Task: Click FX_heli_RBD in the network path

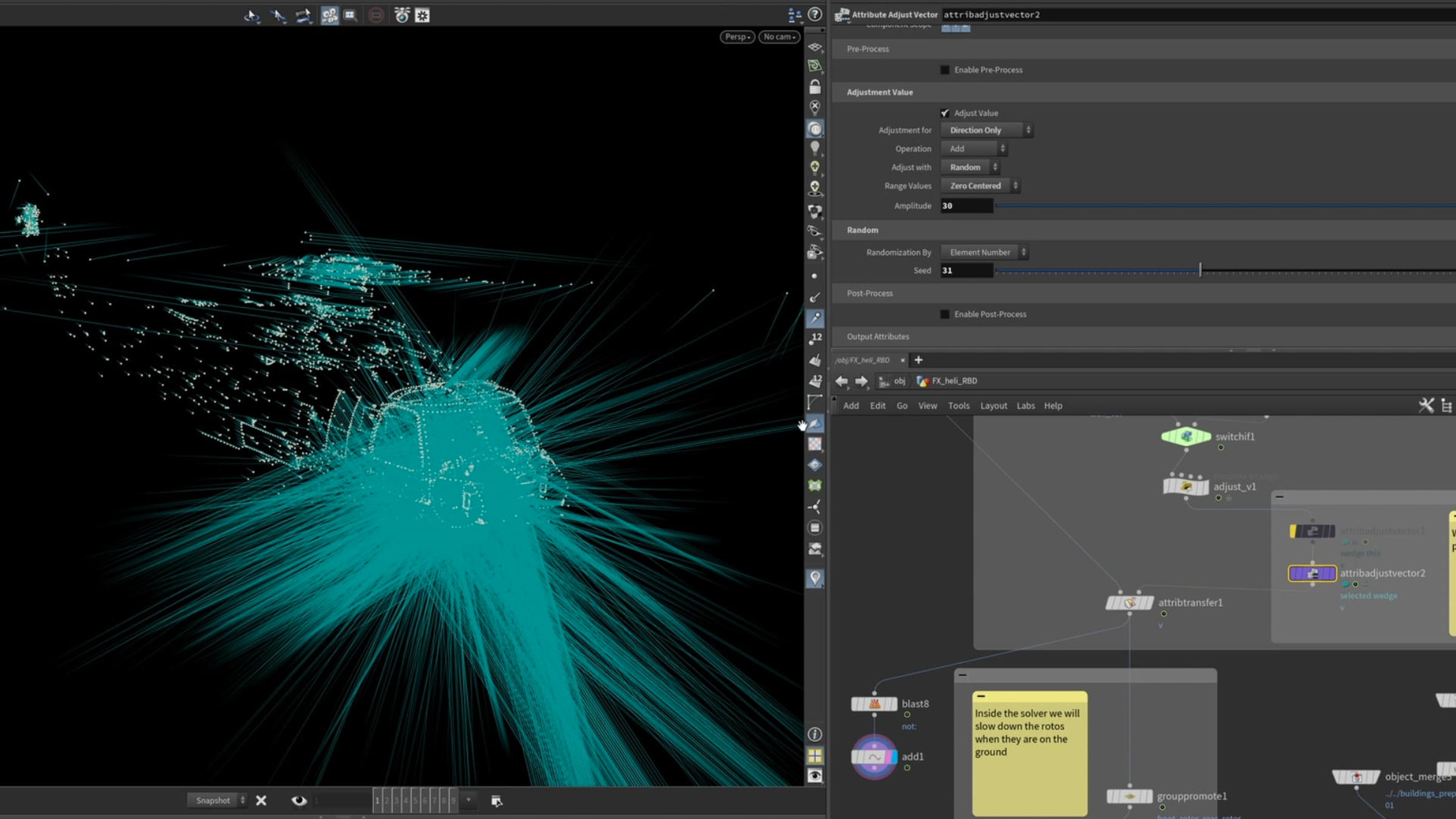Action: click(x=947, y=381)
